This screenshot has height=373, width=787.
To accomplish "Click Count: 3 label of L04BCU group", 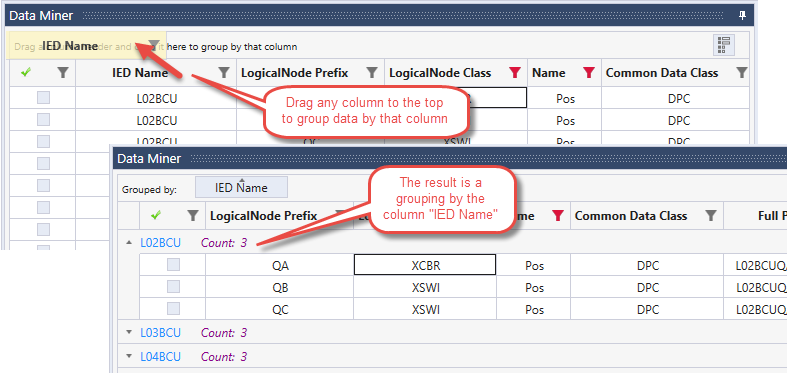I will (224, 356).
